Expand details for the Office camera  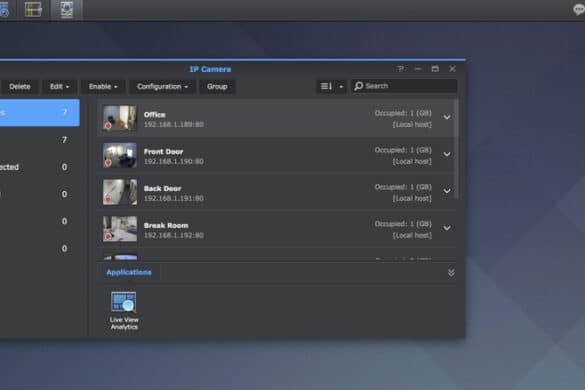pyautogui.click(x=447, y=117)
